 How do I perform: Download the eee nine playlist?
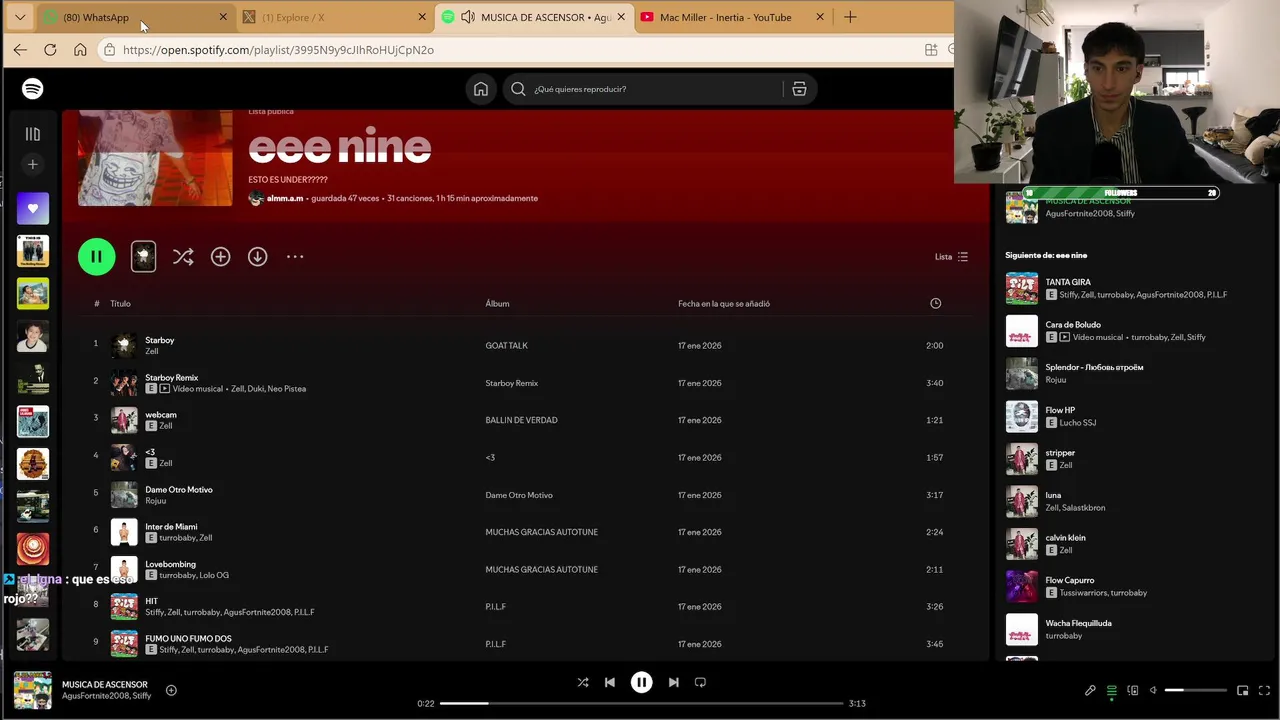point(257,257)
